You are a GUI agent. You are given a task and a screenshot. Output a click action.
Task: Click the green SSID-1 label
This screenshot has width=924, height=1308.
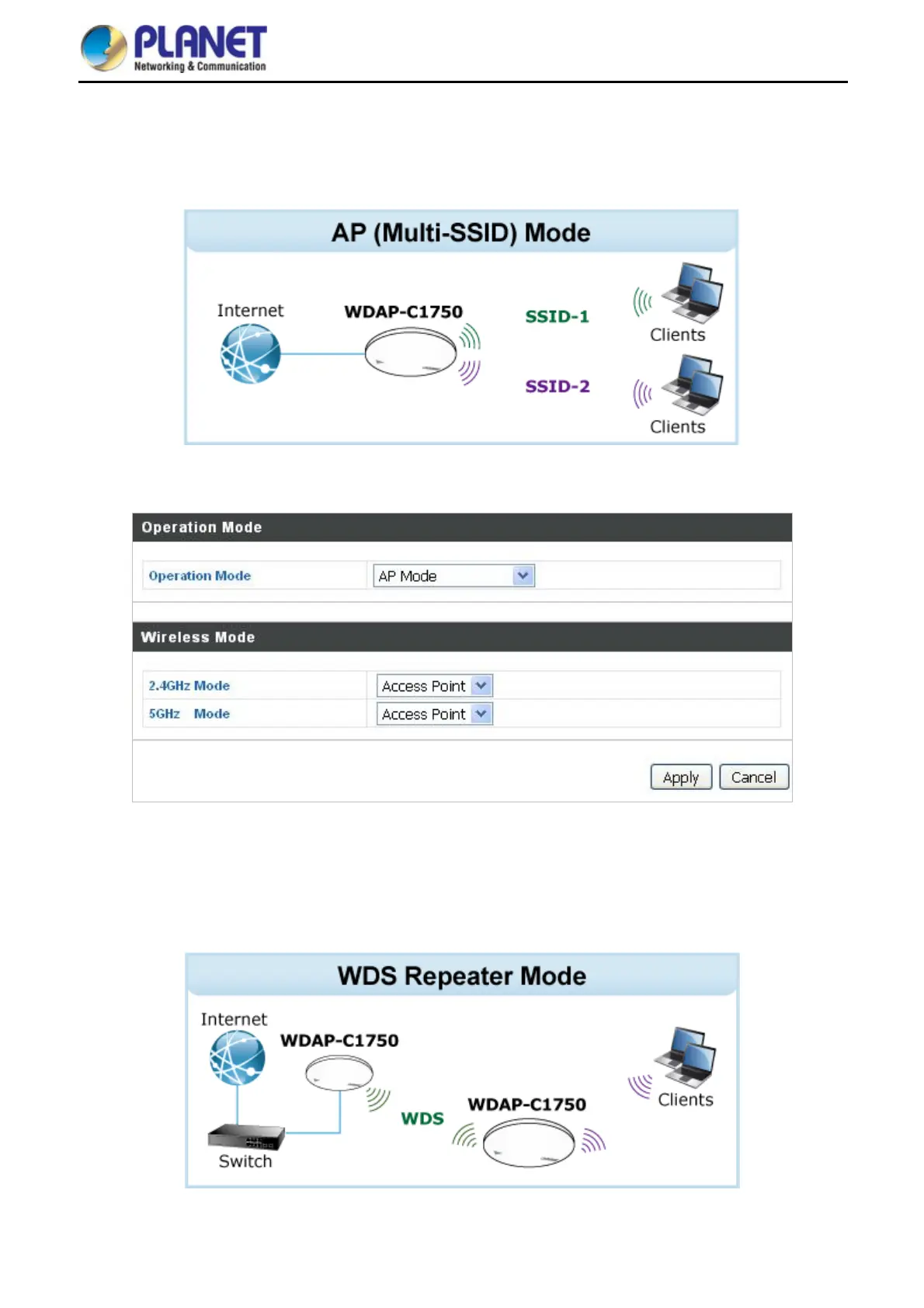pyautogui.click(x=558, y=316)
